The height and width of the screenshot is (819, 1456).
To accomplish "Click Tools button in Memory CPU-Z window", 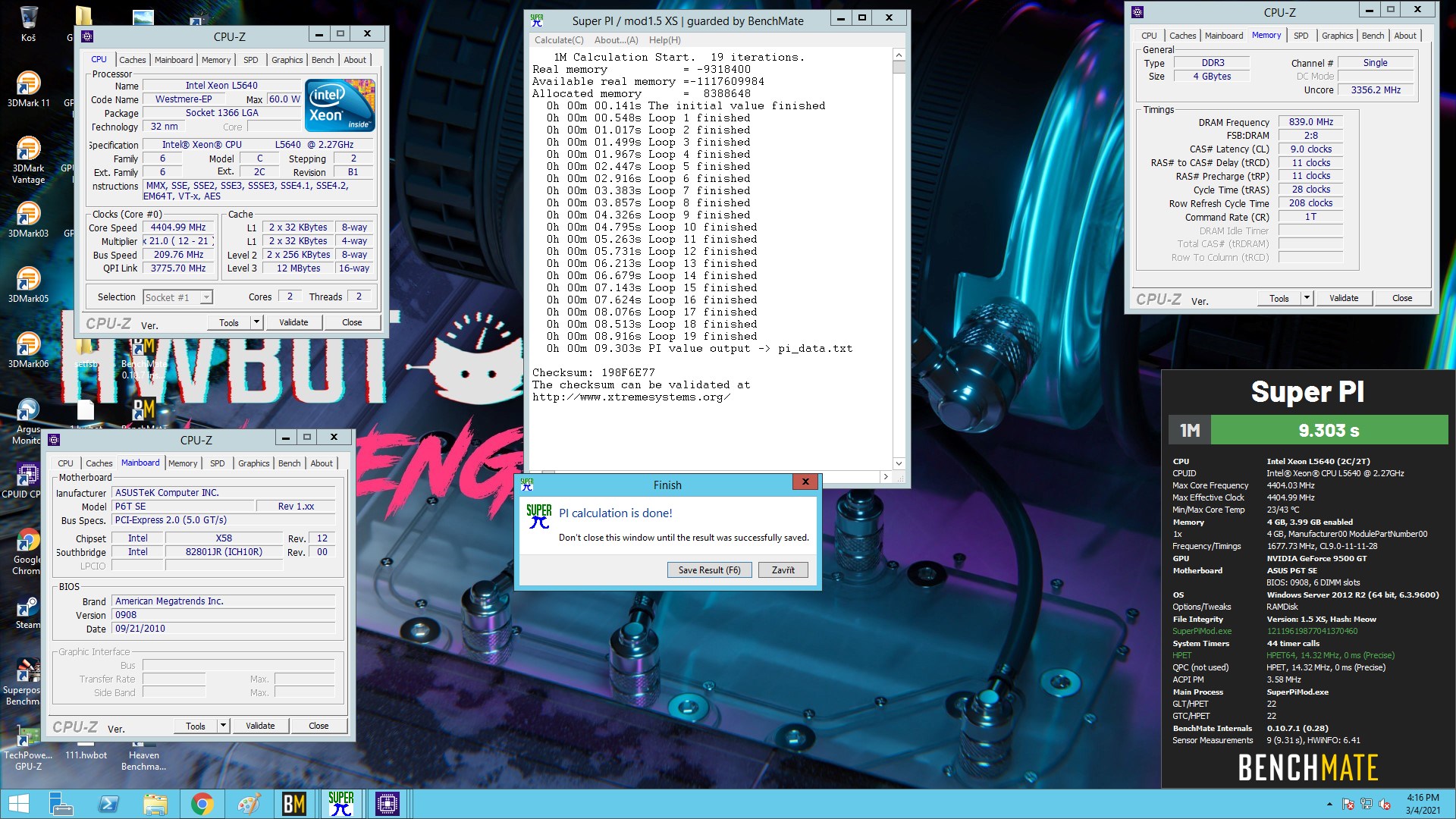I will (1279, 298).
